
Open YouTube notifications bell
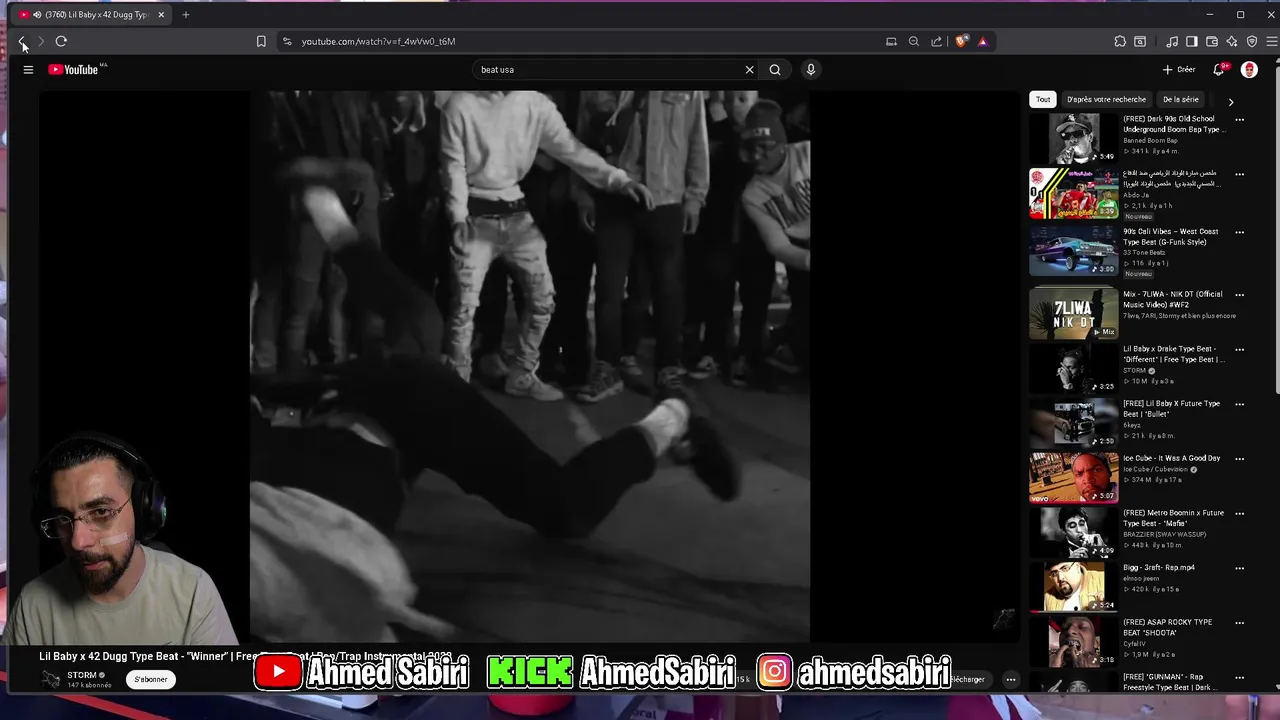[x=1219, y=70]
